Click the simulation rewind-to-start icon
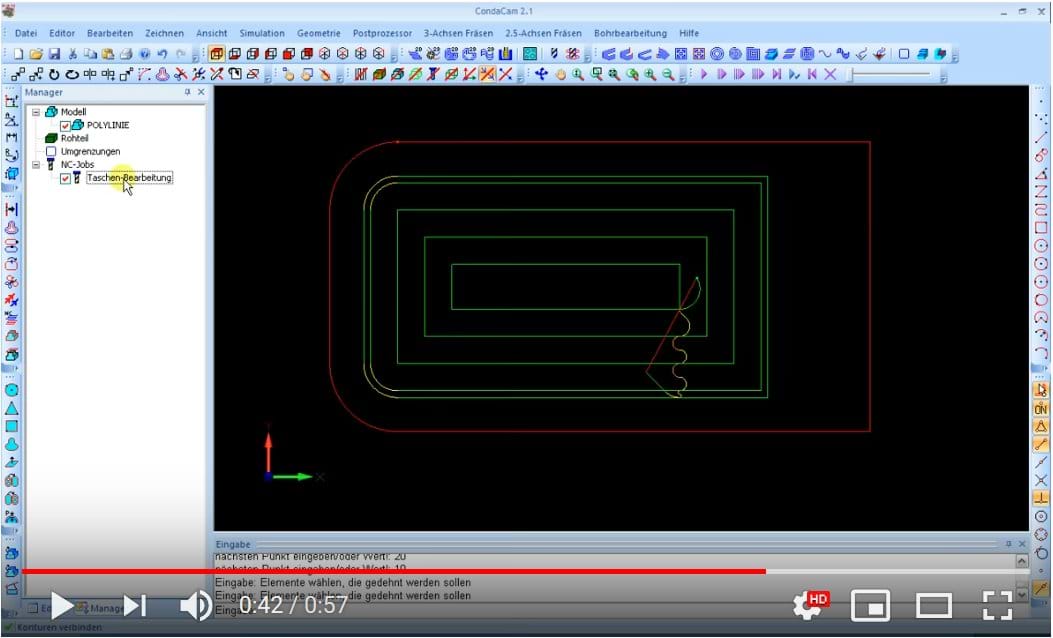Viewport: 1053px width, 638px height. [813, 75]
